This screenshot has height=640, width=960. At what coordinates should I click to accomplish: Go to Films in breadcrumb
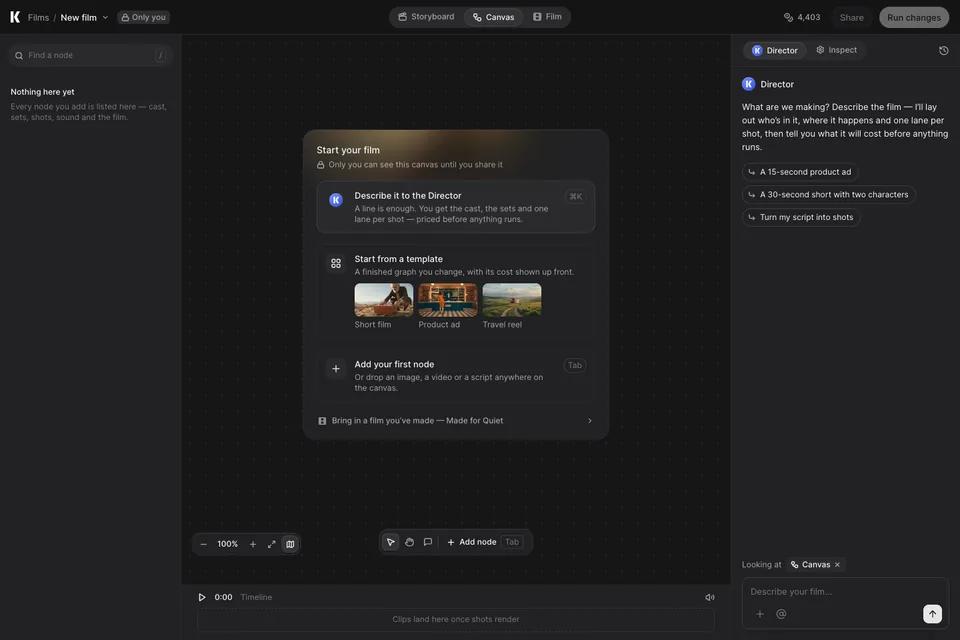pyautogui.click(x=38, y=17)
